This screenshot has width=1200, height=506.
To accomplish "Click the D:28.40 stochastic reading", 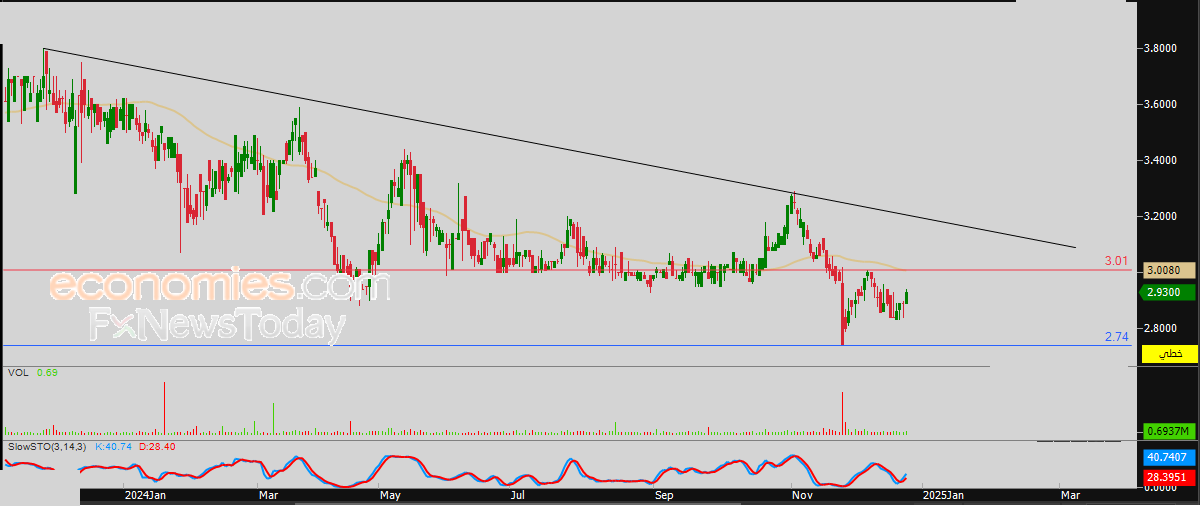I will tap(159, 446).
